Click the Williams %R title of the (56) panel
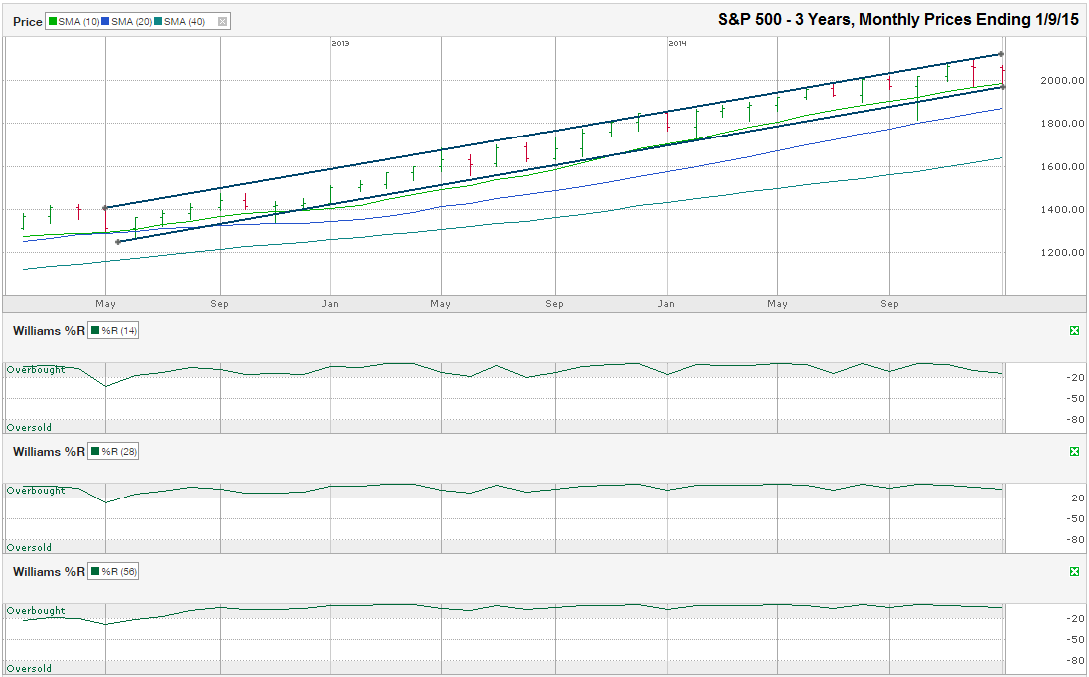Viewport: 1089px width, 677px height. [x=49, y=571]
